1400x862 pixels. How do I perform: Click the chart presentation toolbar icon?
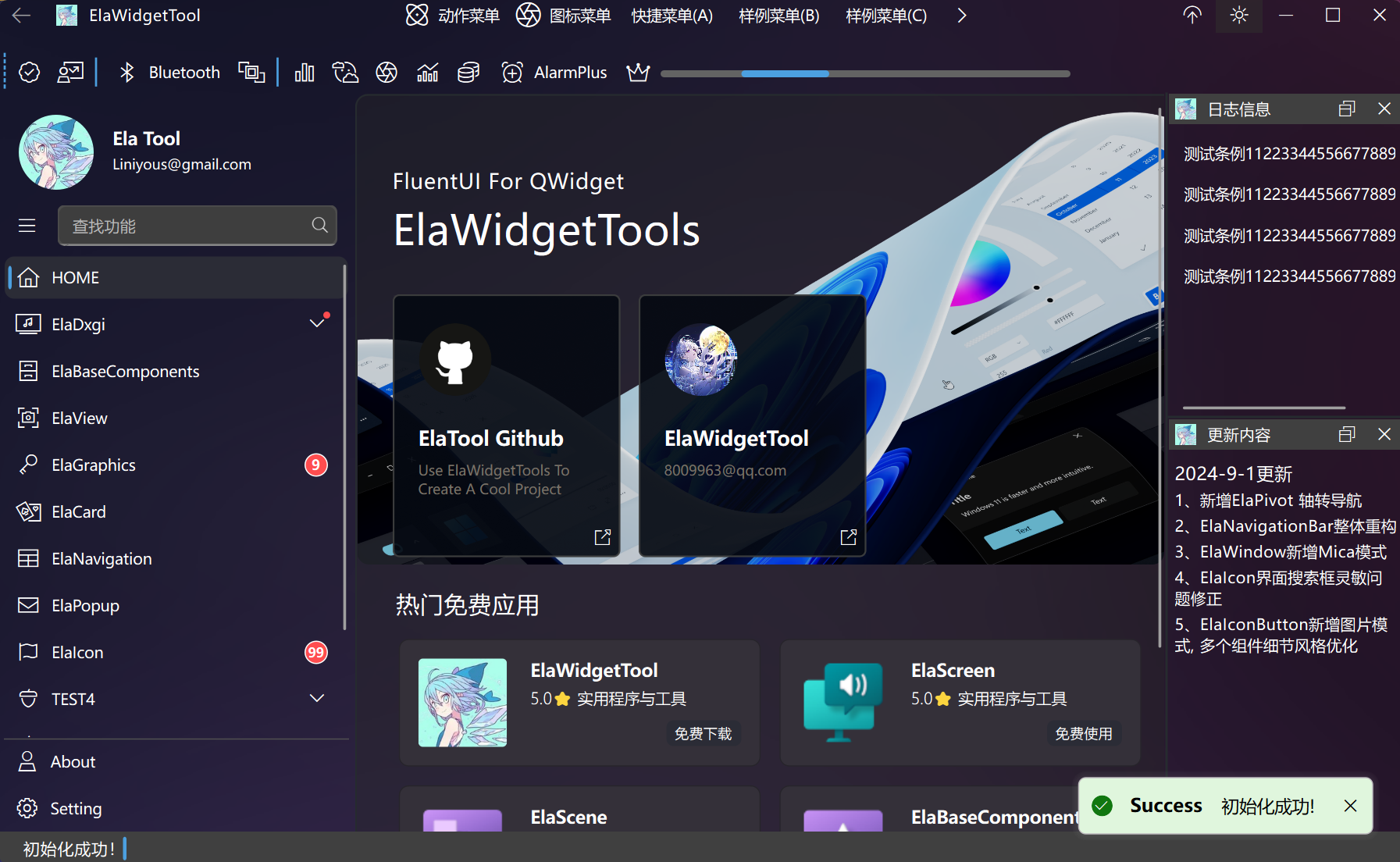point(71,73)
